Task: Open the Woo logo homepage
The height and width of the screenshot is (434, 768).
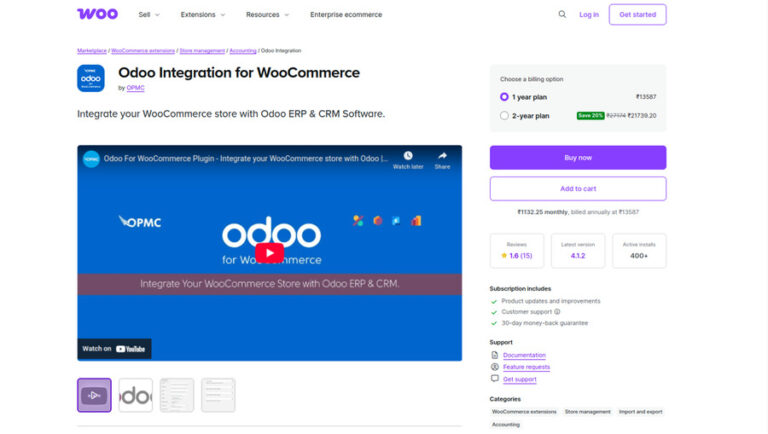Action: tap(97, 14)
